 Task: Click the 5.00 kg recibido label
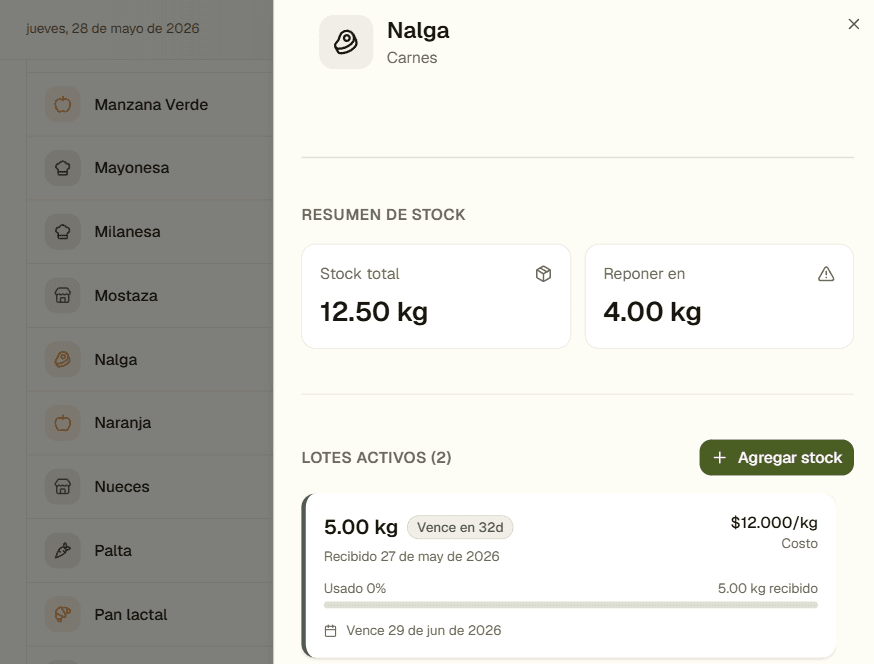point(768,588)
